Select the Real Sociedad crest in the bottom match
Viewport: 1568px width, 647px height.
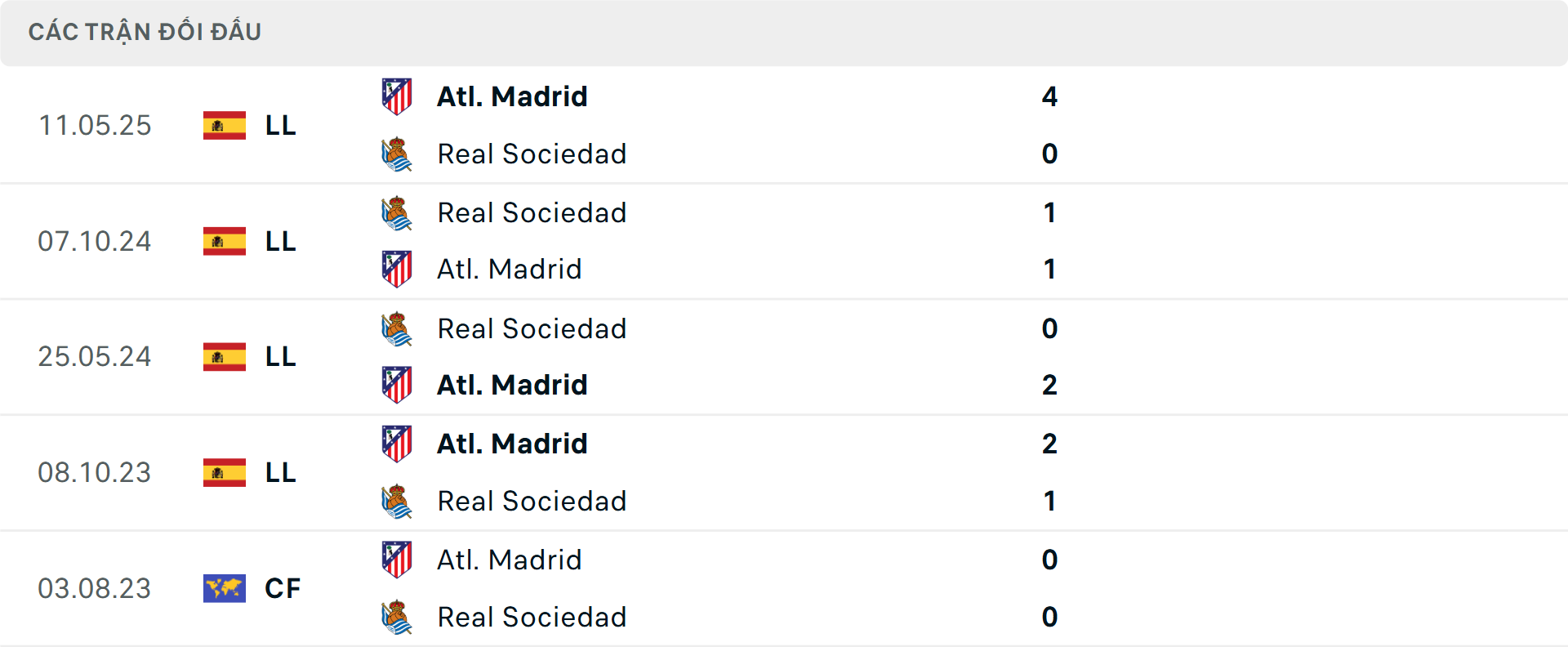click(398, 617)
